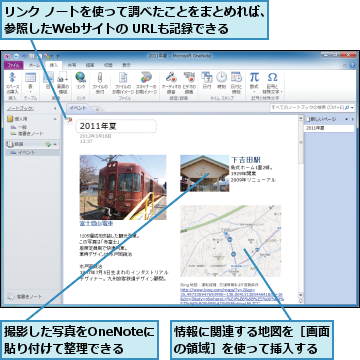Click the 2009年リニューアル text line
Screen dimensions: 360x360
point(253,180)
